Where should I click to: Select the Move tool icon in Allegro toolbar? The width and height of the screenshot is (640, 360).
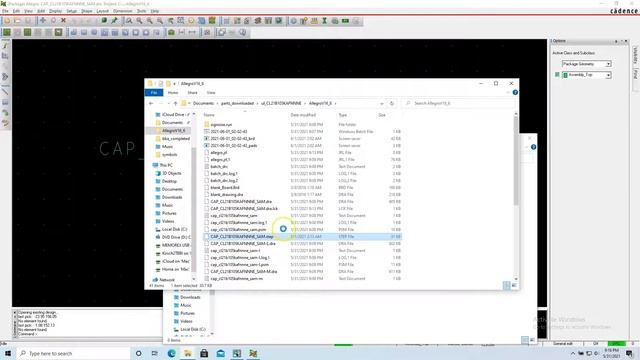(x=43, y=20)
